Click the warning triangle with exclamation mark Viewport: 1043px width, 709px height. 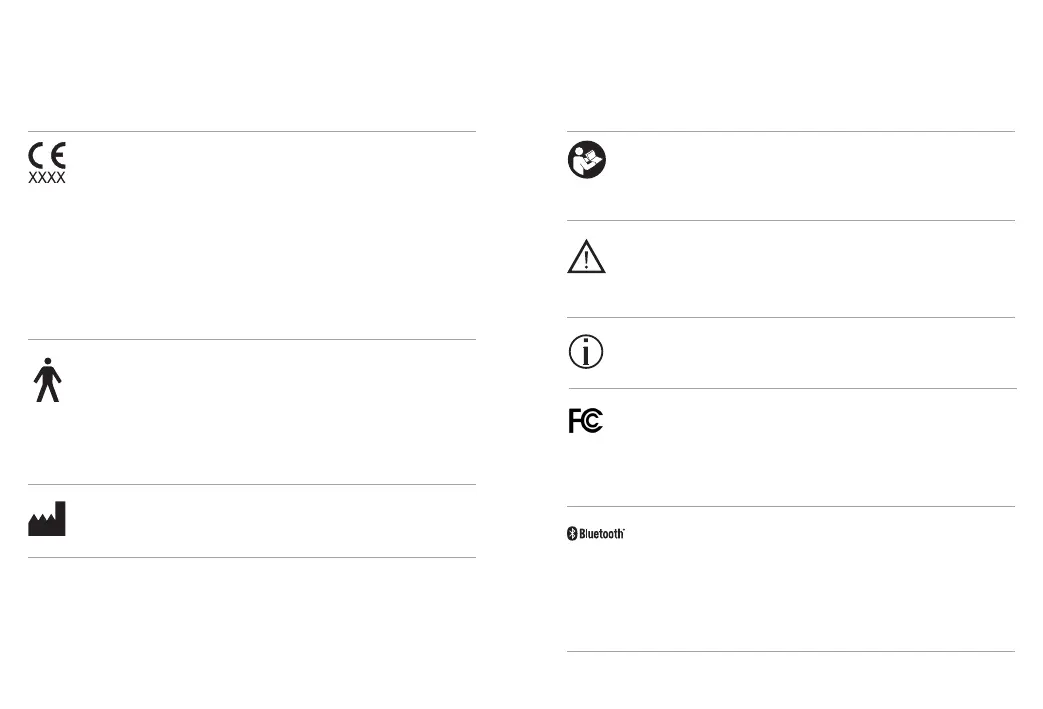point(586,256)
